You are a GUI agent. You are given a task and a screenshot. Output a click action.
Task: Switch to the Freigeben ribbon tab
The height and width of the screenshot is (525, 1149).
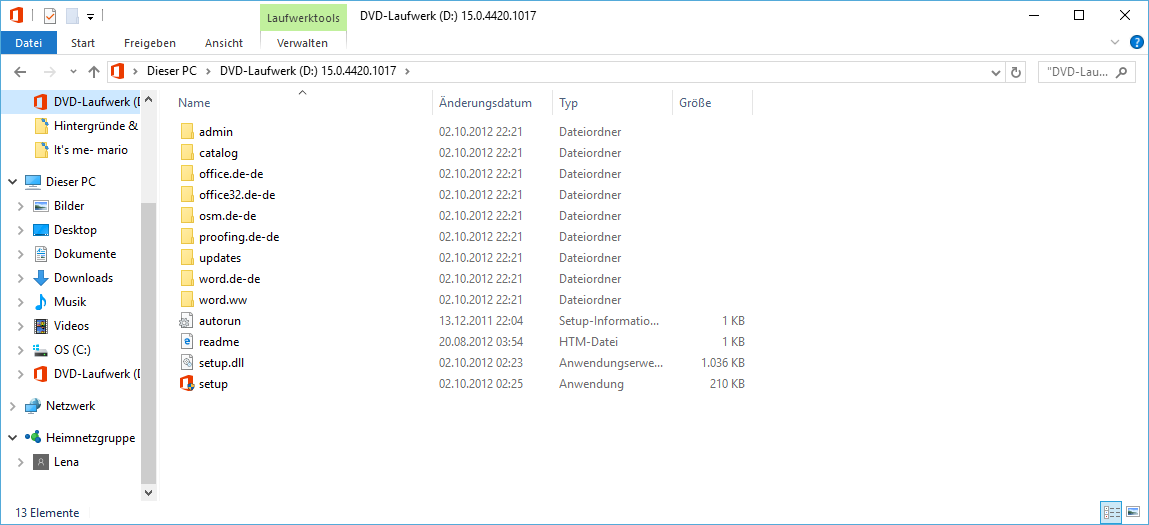click(x=149, y=43)
